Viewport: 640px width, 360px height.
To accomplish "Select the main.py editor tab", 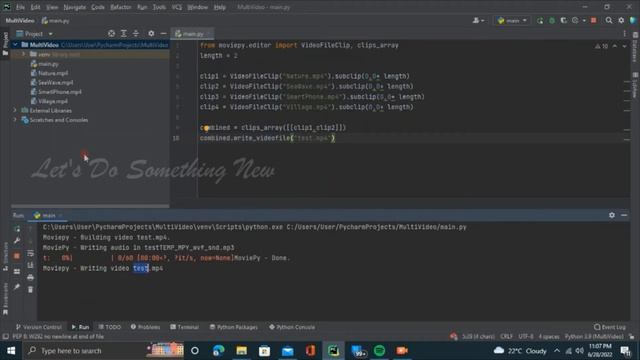I will point(192,34).
